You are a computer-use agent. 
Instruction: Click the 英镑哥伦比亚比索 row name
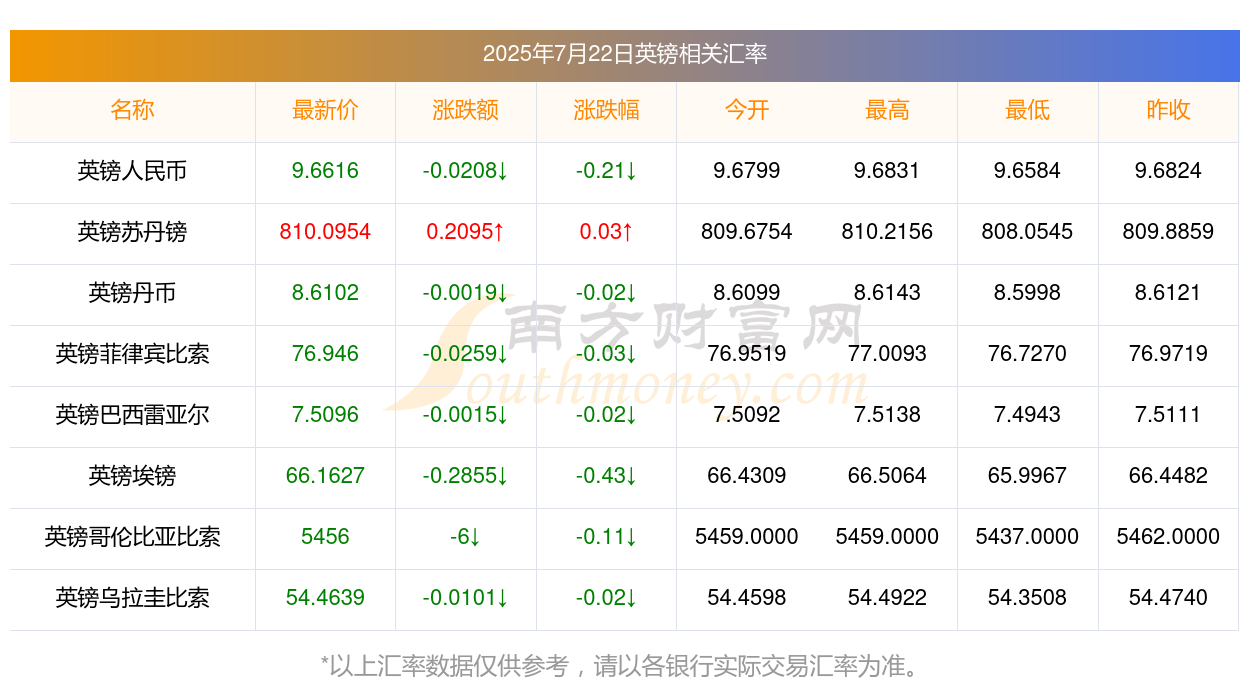[132, 537]
